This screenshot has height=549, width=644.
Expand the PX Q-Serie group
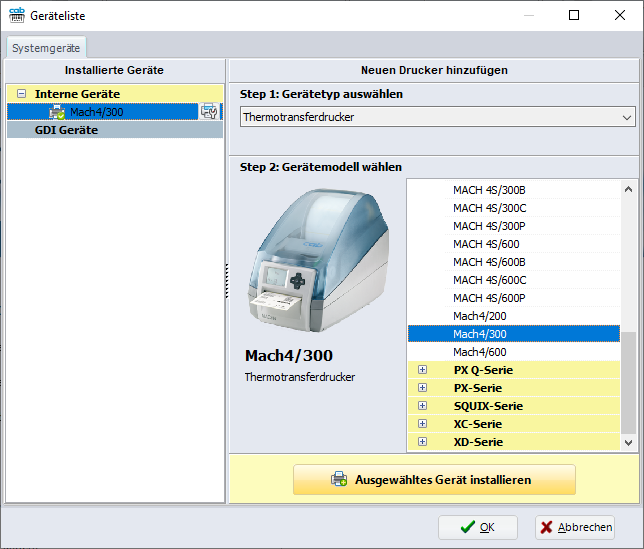pyautogui.click(x=422, y=370)
